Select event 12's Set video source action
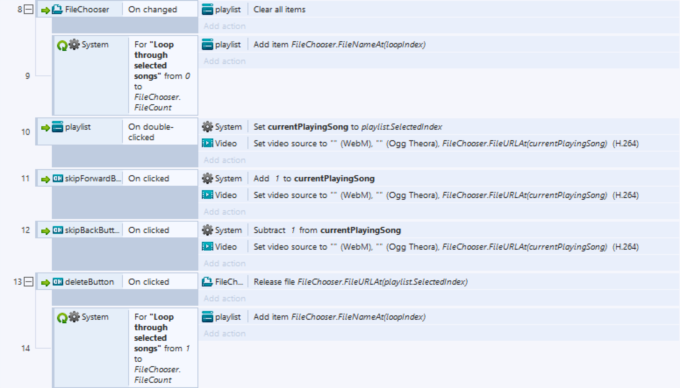The height and width of the screenshot is (388, 680). click(x=439, y=247)
